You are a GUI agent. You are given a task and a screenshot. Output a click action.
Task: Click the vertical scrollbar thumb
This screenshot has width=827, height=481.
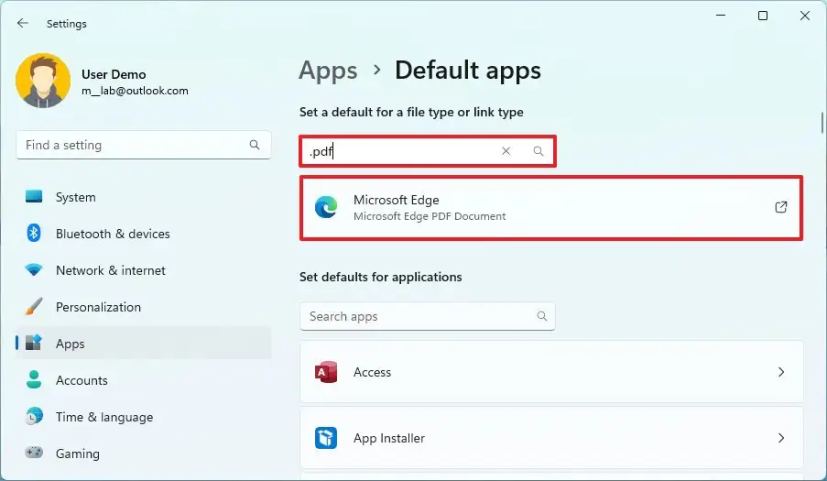[822, 122]
